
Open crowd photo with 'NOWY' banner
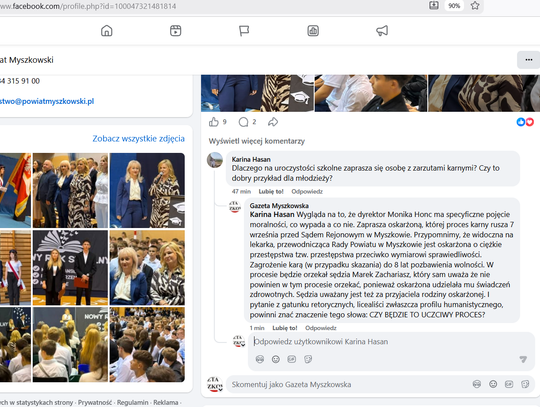(70, 345)
